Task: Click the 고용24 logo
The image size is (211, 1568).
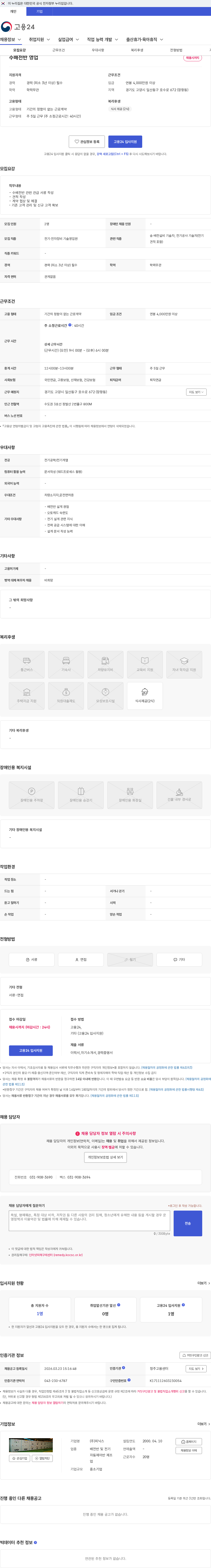Action: [18, 27]
